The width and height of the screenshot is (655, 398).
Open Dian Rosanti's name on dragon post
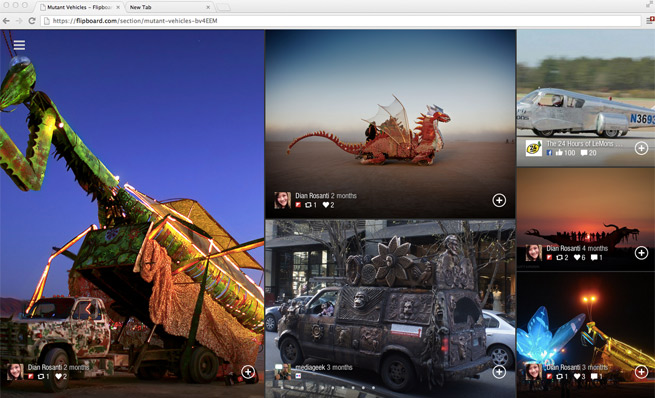(312, 195)
